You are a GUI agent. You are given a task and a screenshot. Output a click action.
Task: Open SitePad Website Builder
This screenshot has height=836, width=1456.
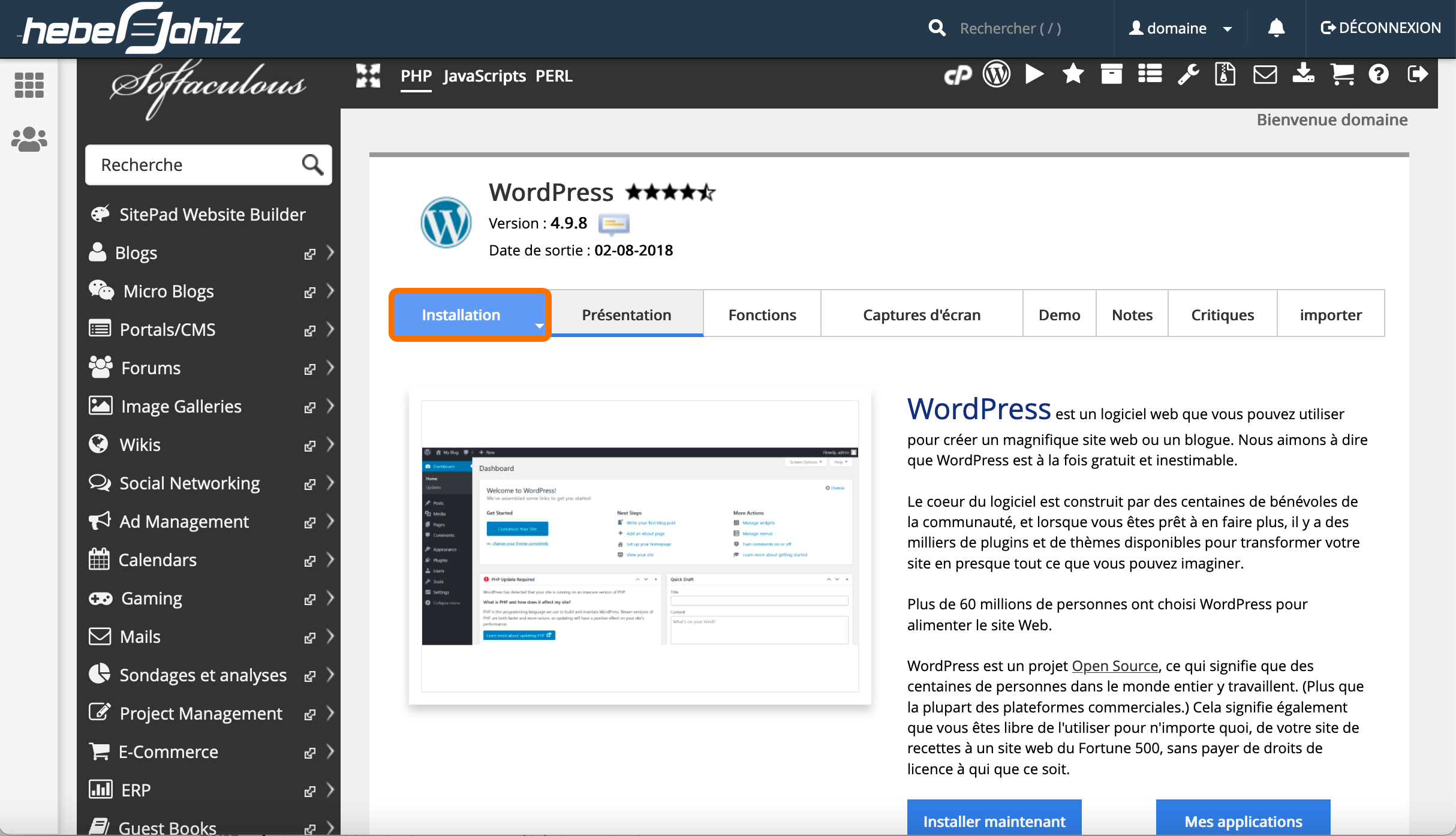198,214
